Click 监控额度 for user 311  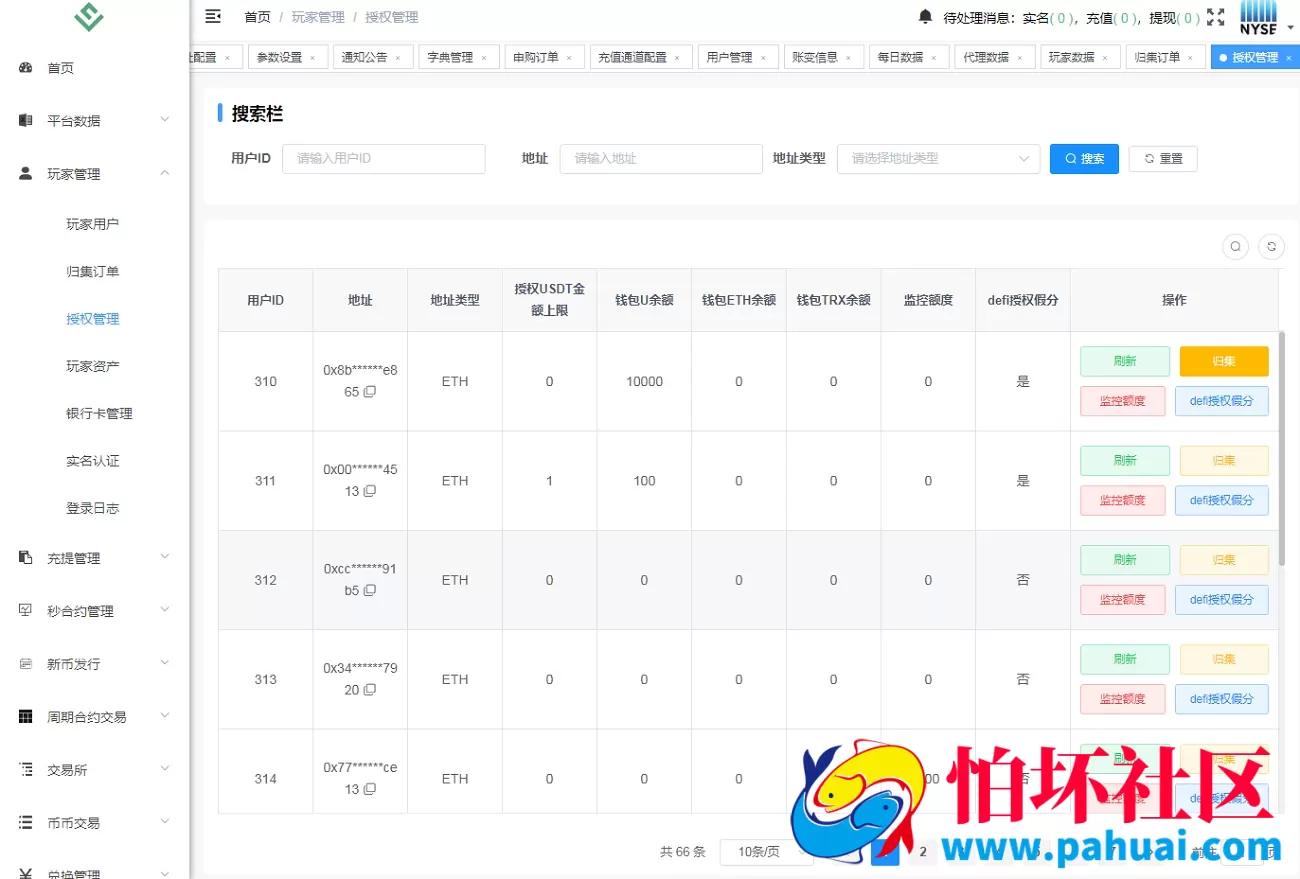click(x=1122, y=500)
